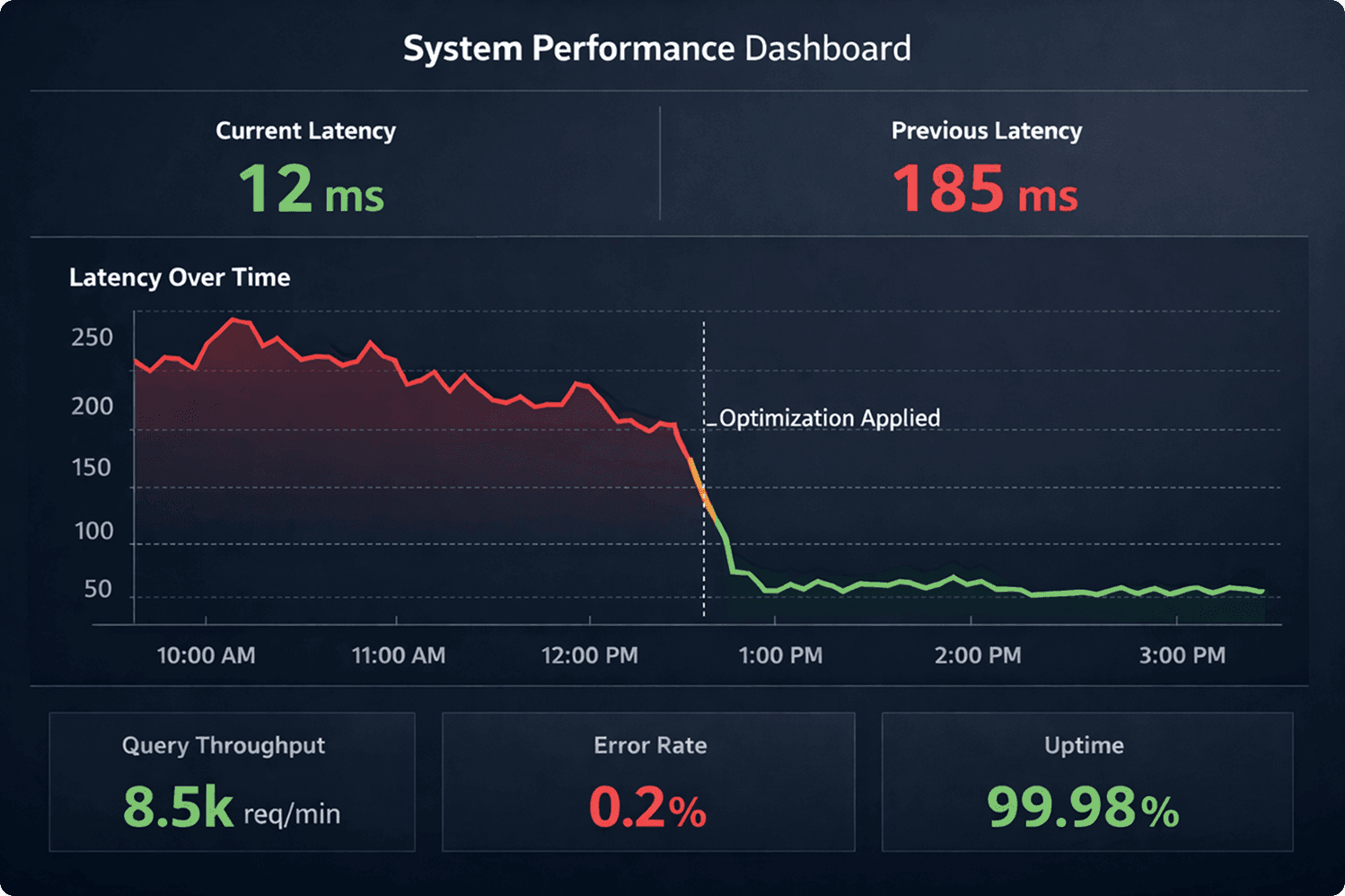Open the Query Throughput panel
1345x896 pixels.
pos(232,782)
